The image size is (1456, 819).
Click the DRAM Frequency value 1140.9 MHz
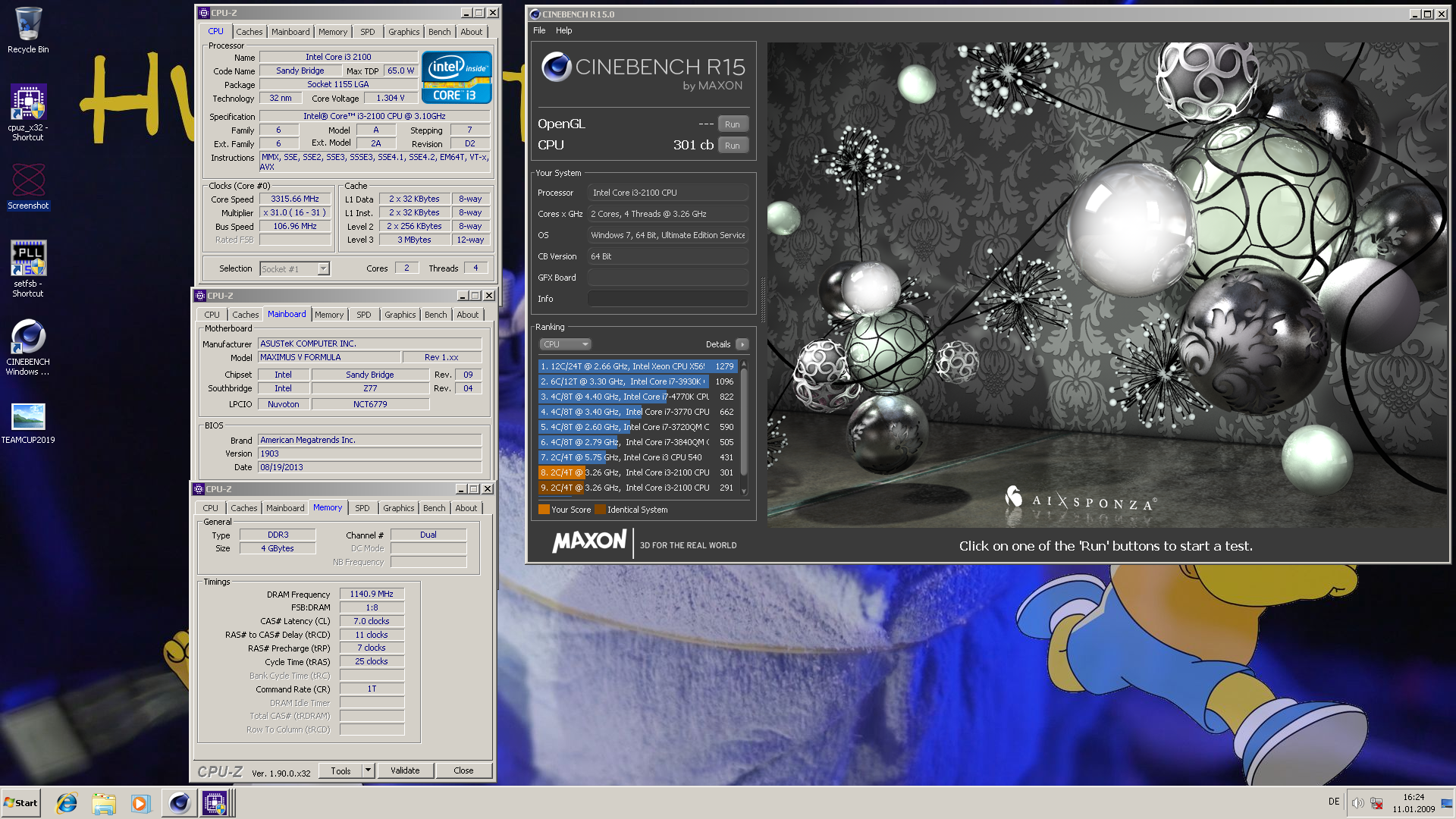(372, 594)
